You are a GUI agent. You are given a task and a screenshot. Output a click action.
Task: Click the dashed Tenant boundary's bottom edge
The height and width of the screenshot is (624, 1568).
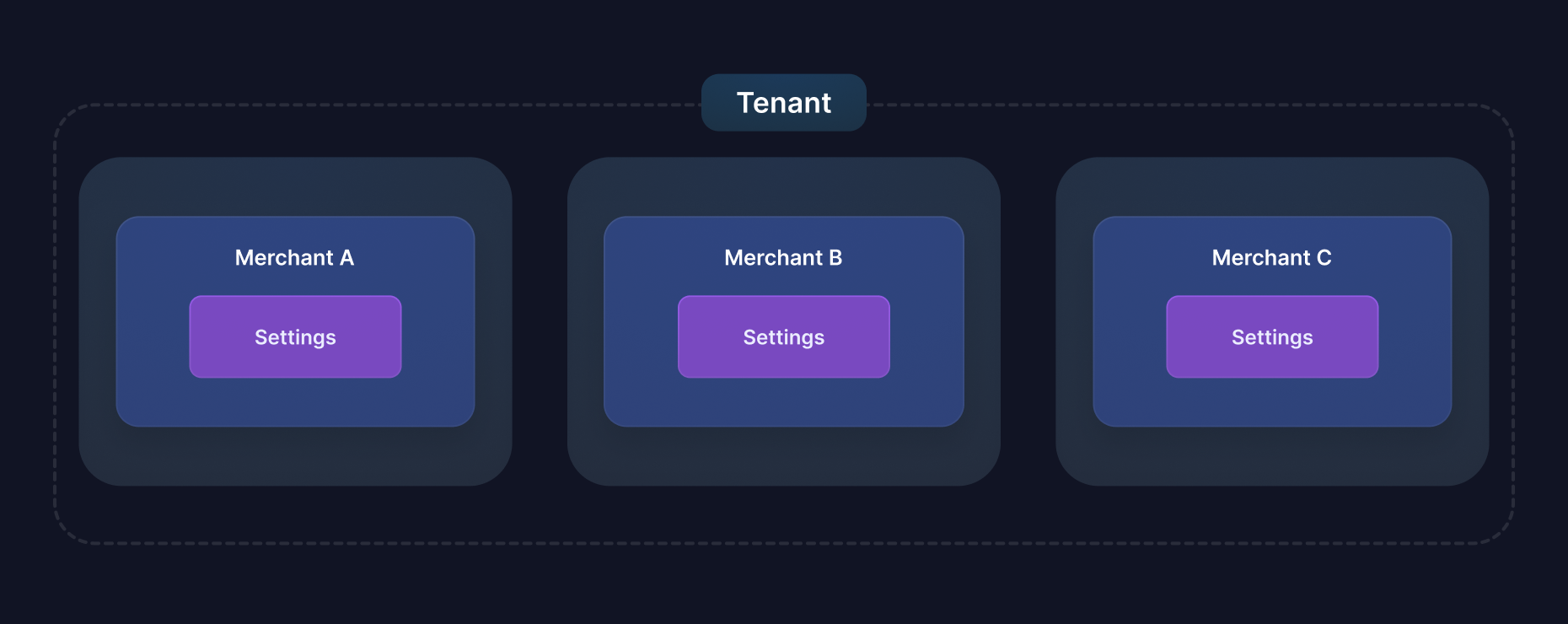click(x=784, y=543)
